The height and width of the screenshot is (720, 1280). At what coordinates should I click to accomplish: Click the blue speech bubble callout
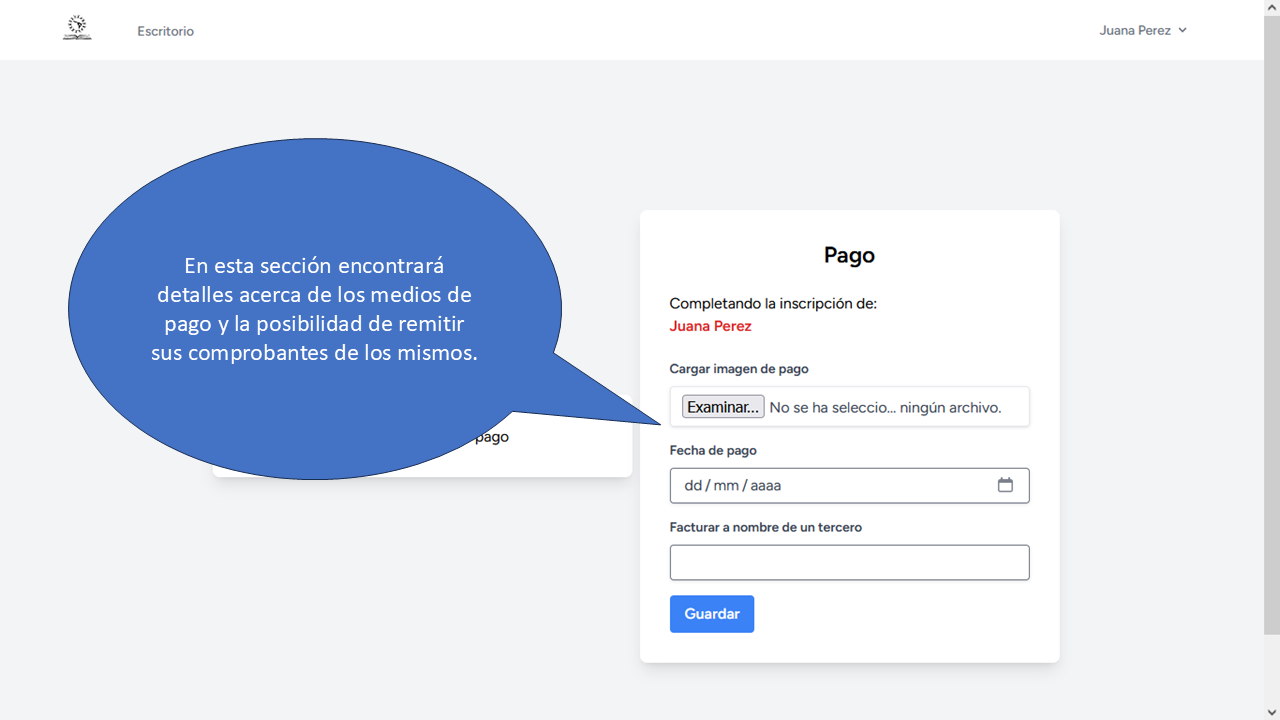tap(314, 309)
